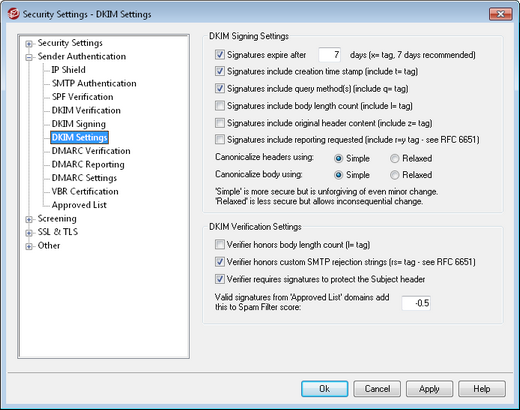Click the Spam Filter score field
The height and width of the screenshot is (410, 520).
416,303
